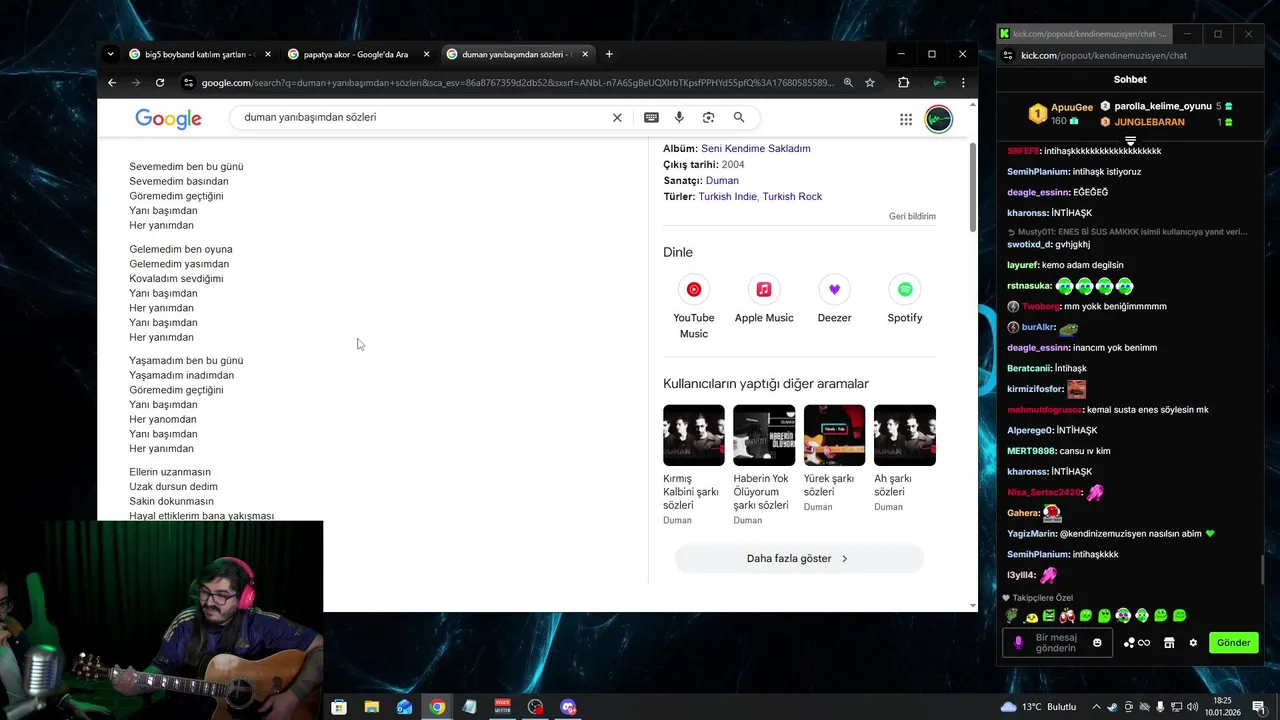This screenshot has height=720, width=1280.
Task: Open Discord from taskbar
Action: 569,707
